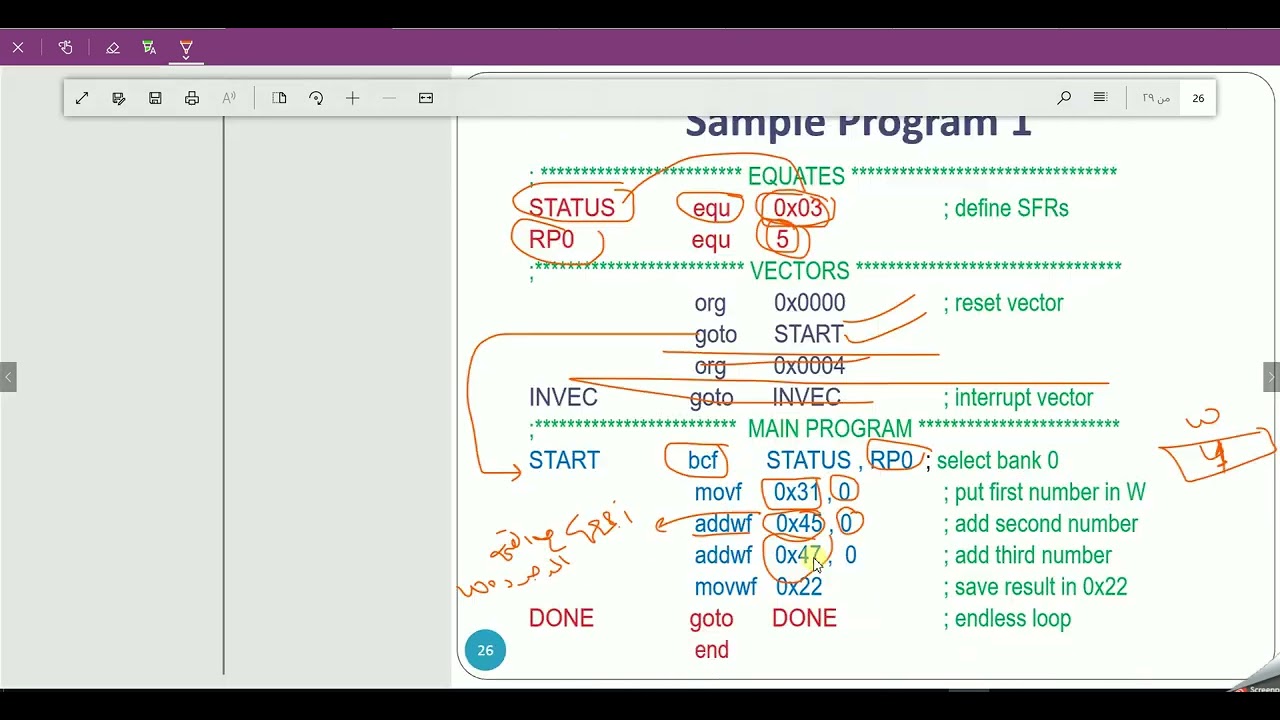The height and width of the screenshot is (720, 1280).
Task: Click the '; endless loop' comment
Action: pos(1007,619)
